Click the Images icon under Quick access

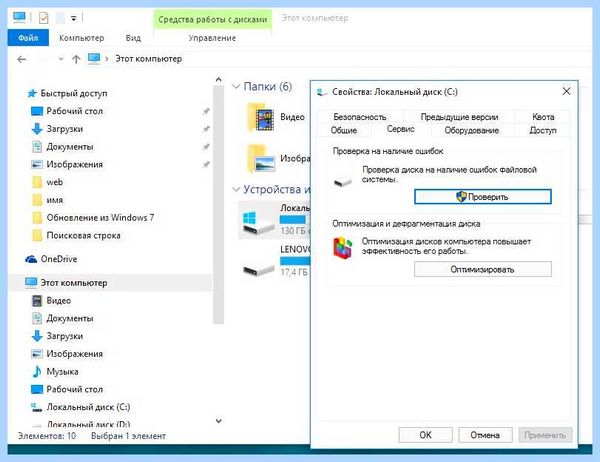pyautogui.click(x=37, y=165)
